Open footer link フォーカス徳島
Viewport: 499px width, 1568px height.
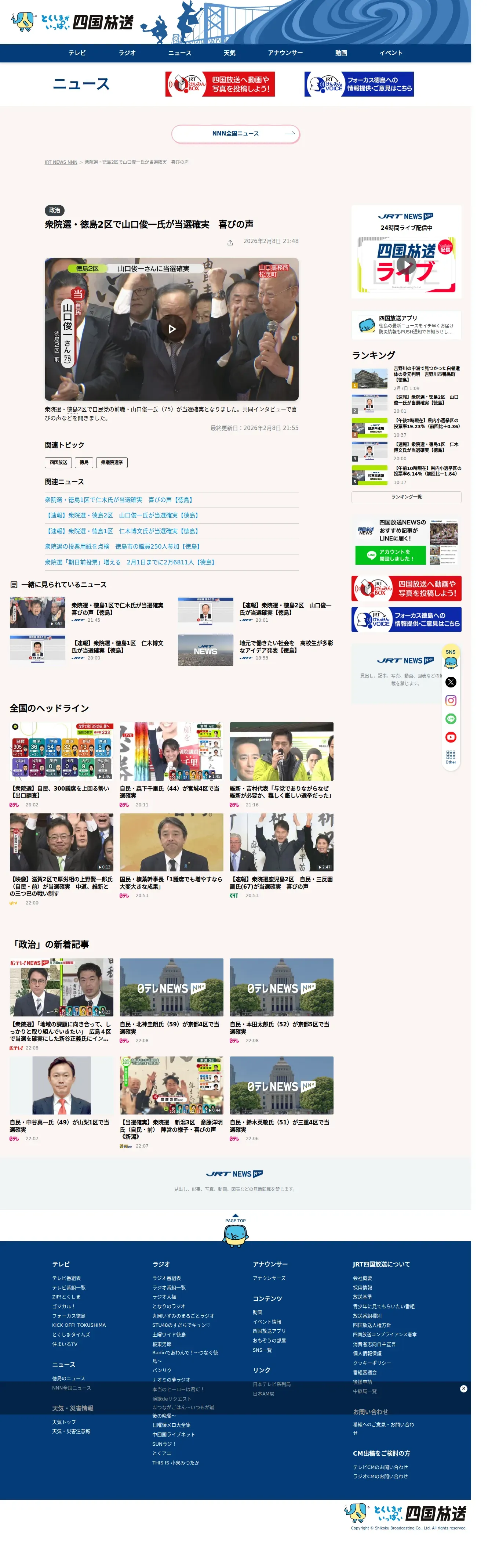pyautogui.click(x=69, y=1316)
